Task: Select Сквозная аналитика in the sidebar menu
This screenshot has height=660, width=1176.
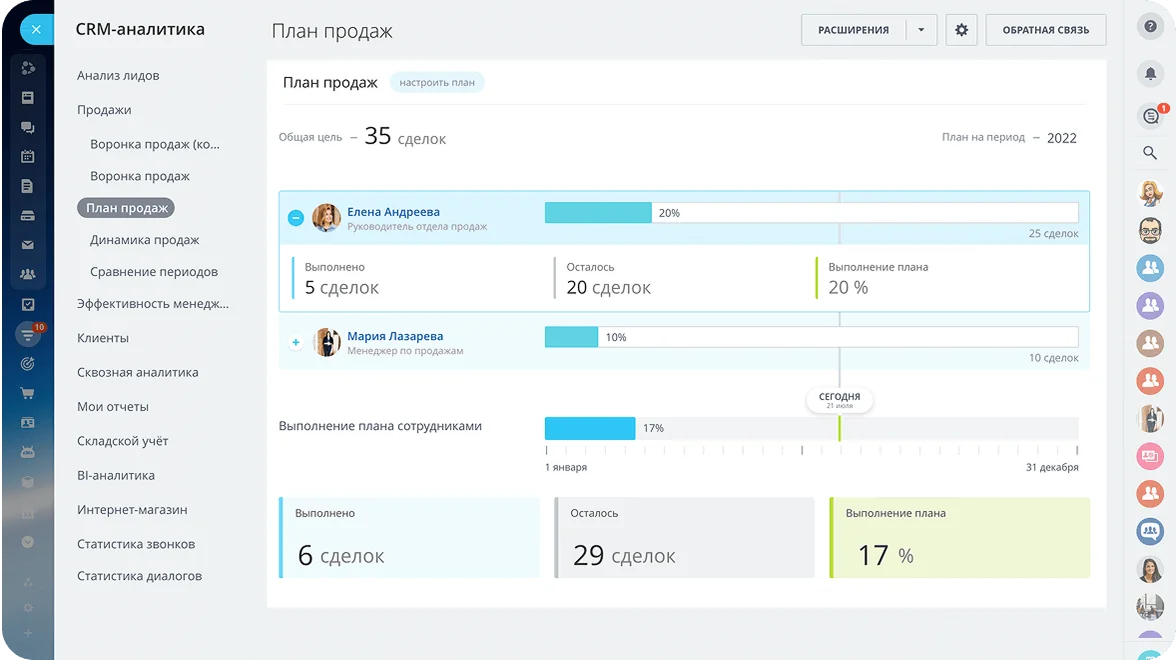Action: pyautogui.click(x=140, y=371)
